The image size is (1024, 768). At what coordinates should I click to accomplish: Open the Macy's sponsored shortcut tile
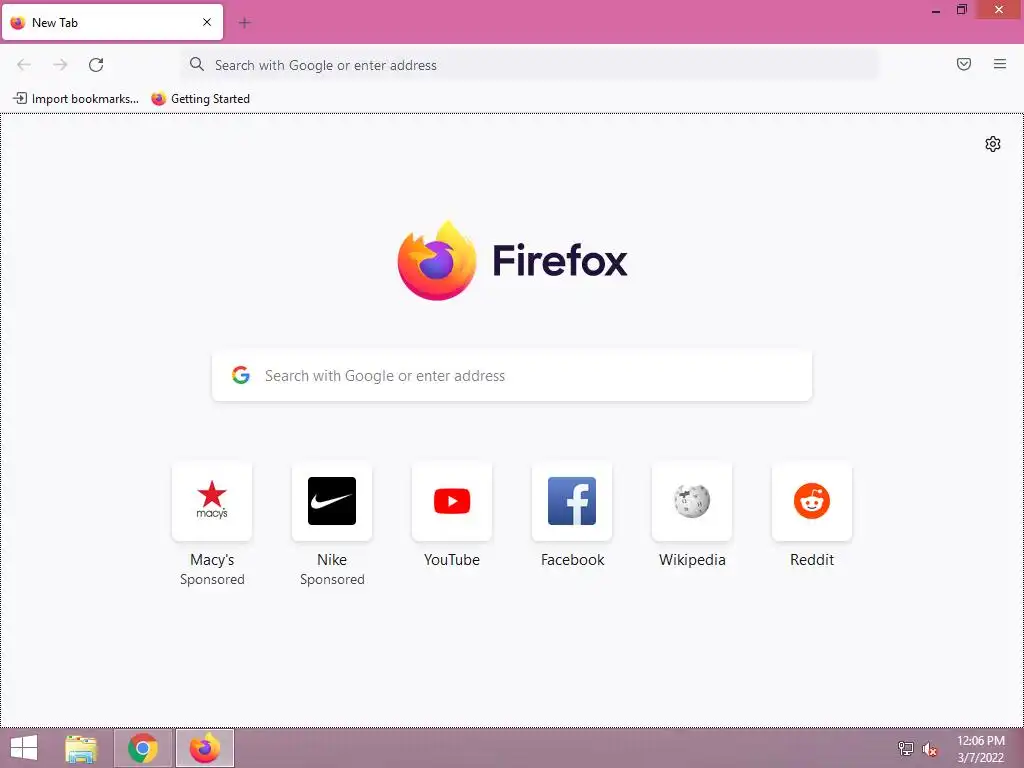click(212, 501)
